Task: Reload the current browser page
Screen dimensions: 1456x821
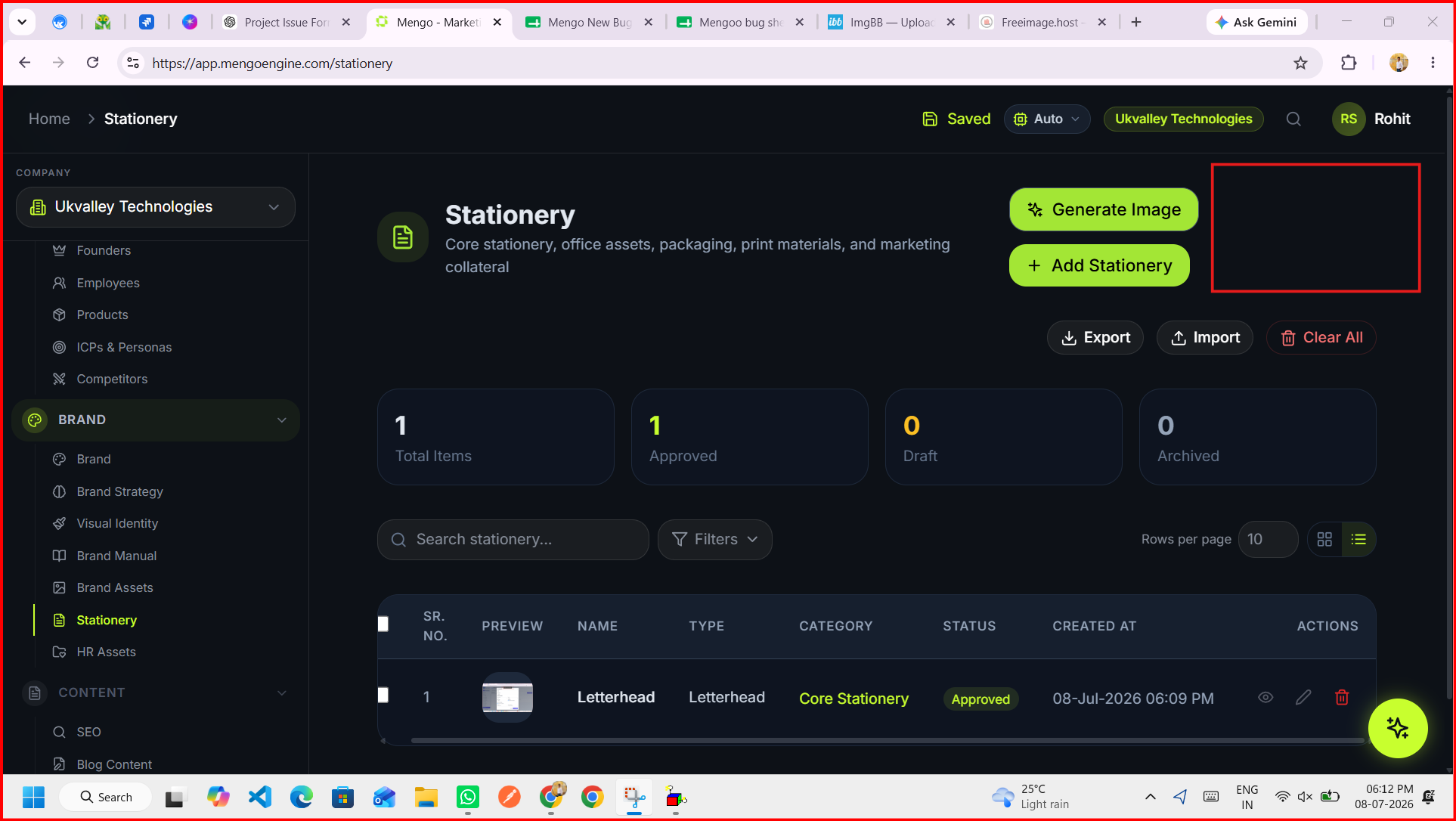Action: point(92,63)
